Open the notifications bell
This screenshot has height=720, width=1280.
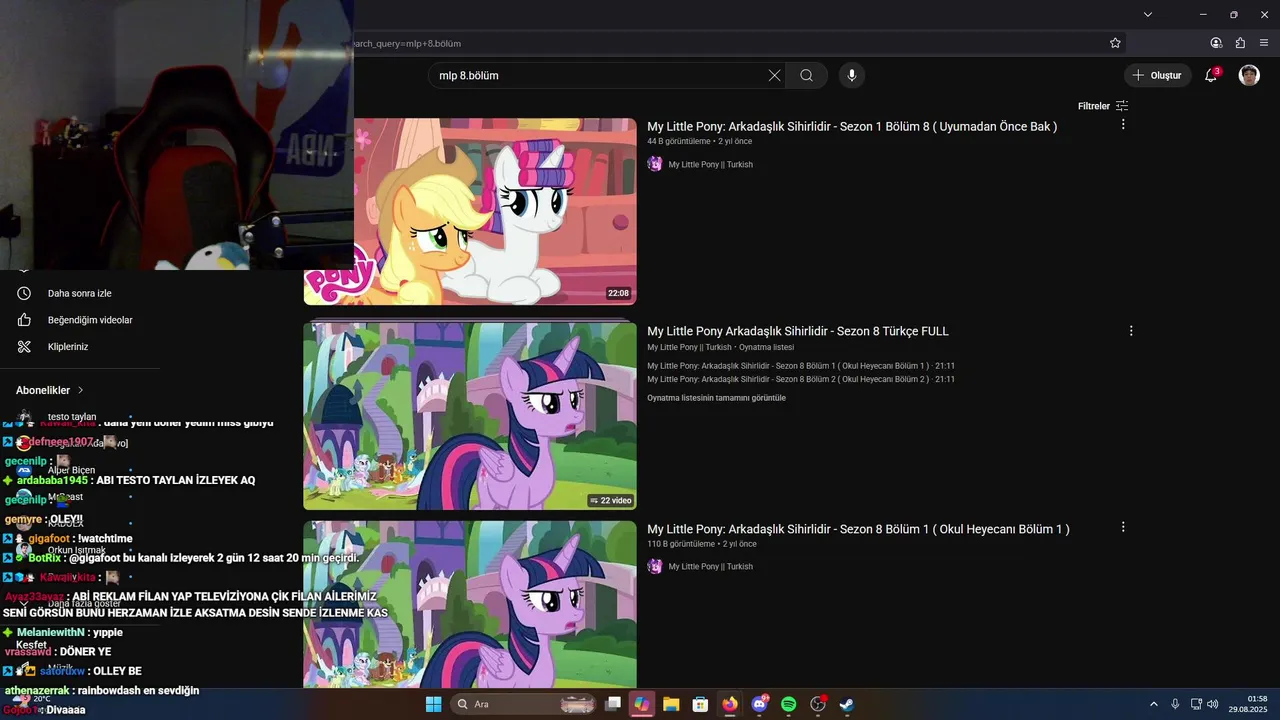(1210, 75)
